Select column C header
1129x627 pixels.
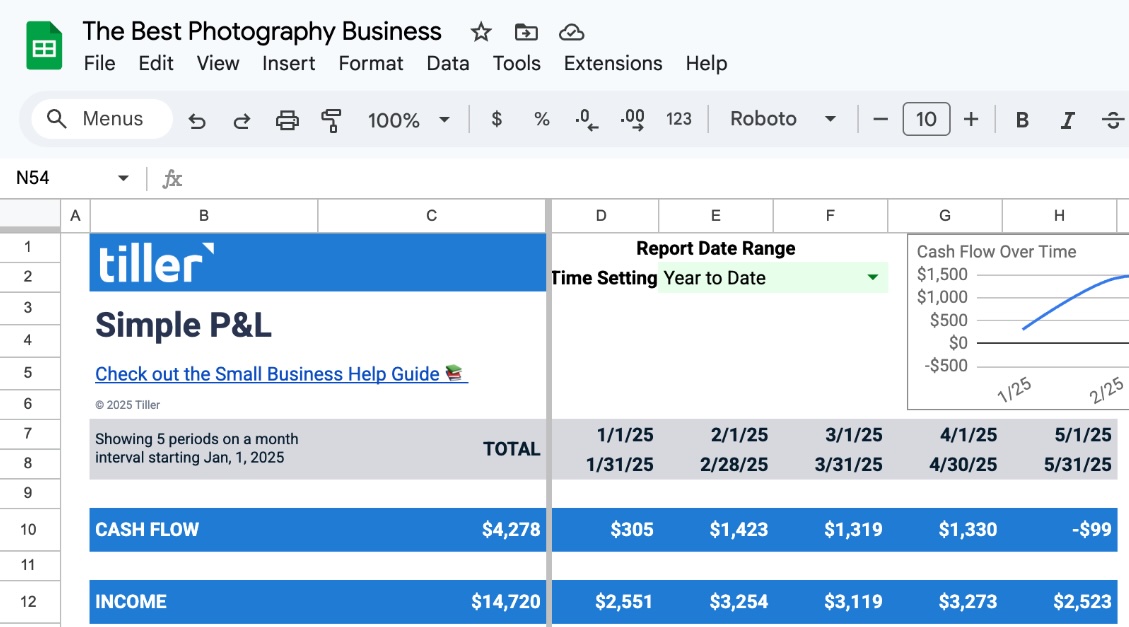[431, 215]
